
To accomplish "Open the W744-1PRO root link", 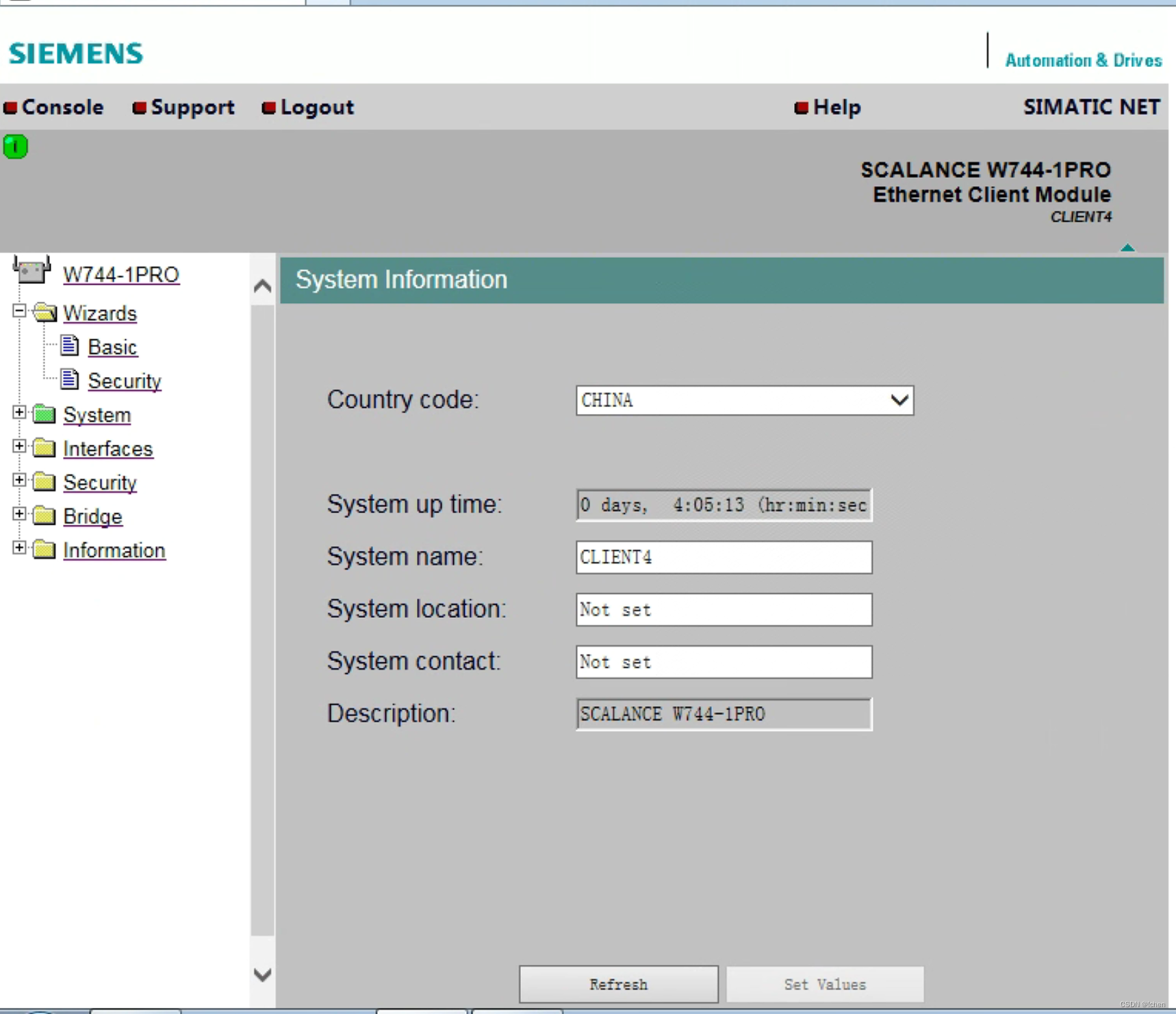I will click(x=121, y=274).
